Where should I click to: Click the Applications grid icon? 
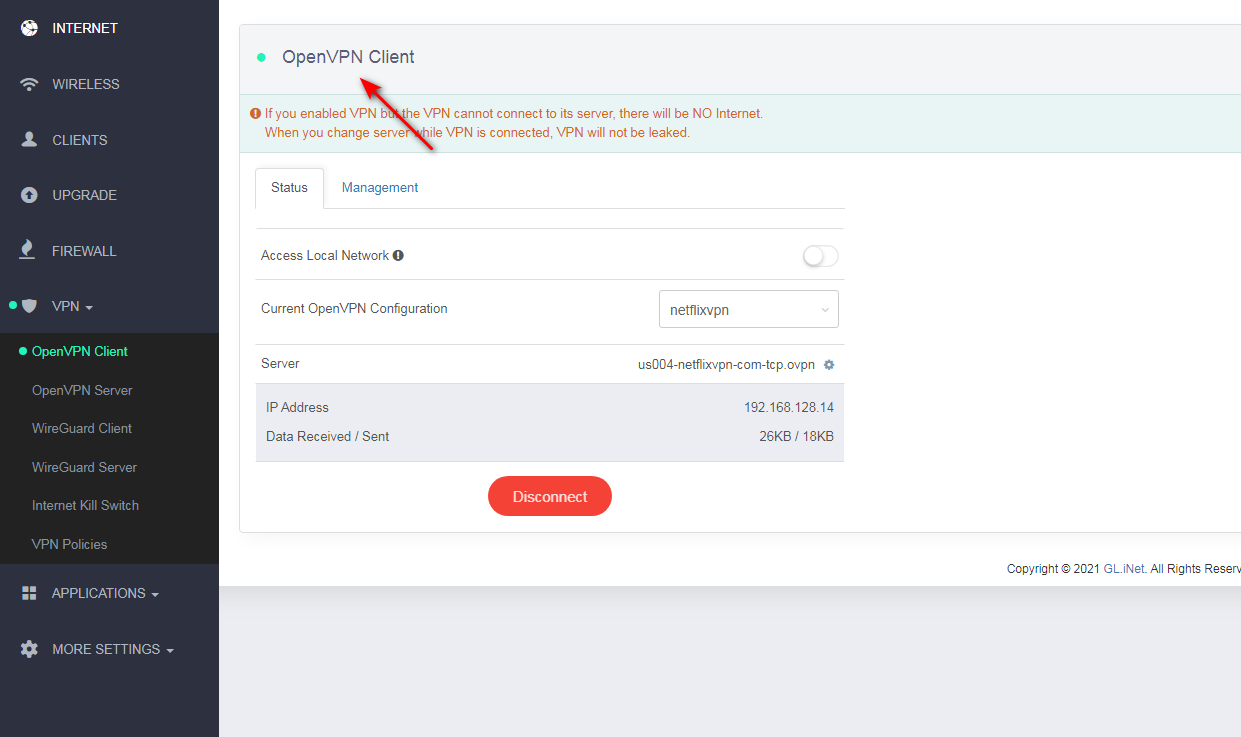pos(29,593)
